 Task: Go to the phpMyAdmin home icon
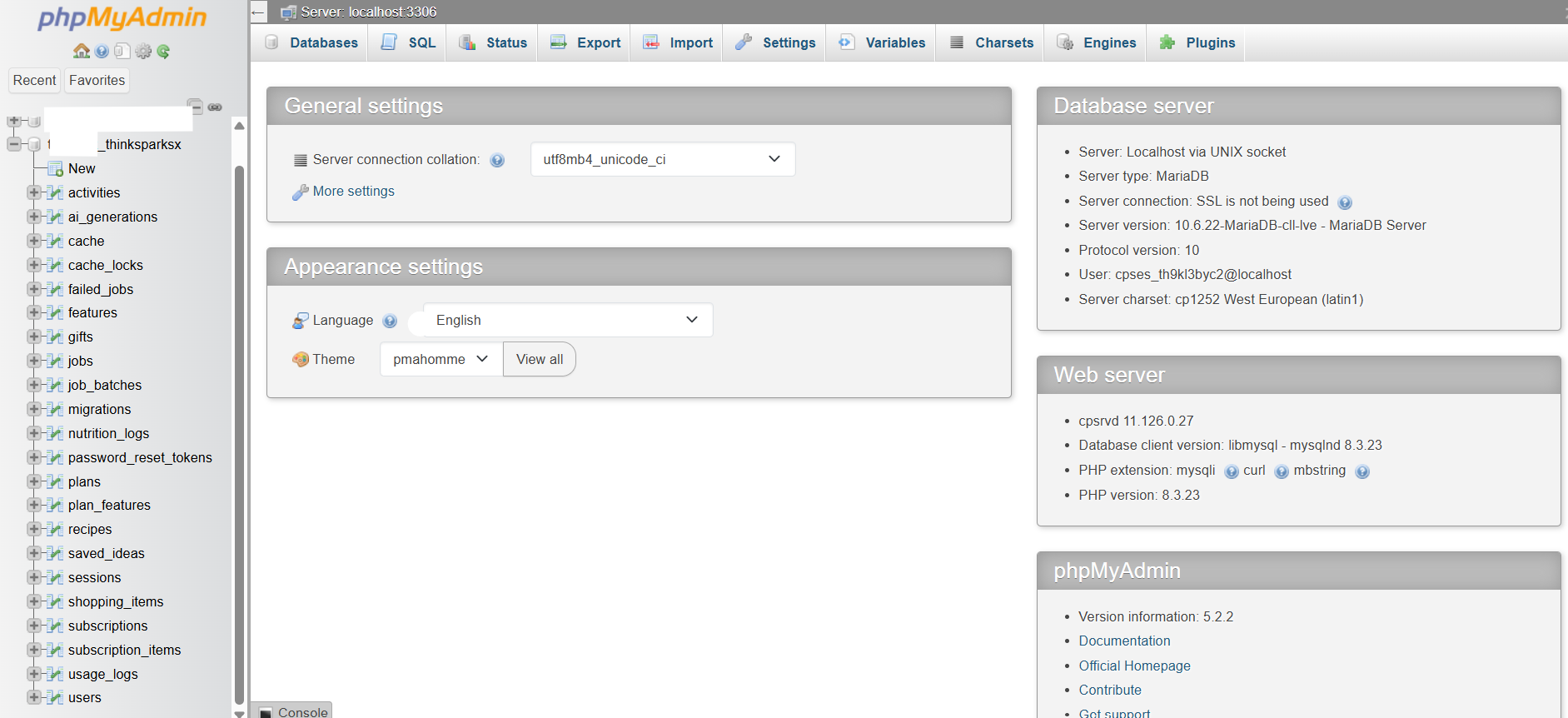coord(82,51)
